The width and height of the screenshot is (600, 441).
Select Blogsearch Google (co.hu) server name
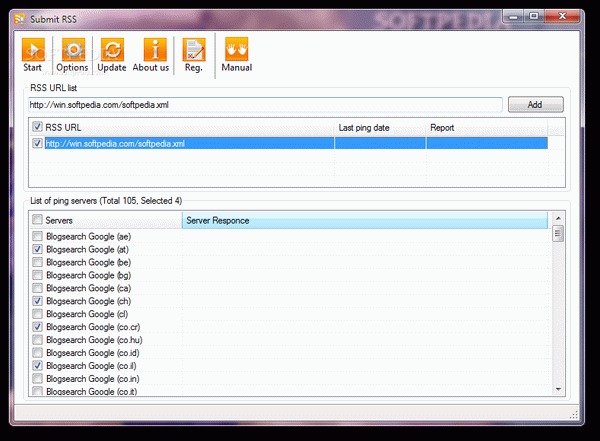(x=94, y=340)
